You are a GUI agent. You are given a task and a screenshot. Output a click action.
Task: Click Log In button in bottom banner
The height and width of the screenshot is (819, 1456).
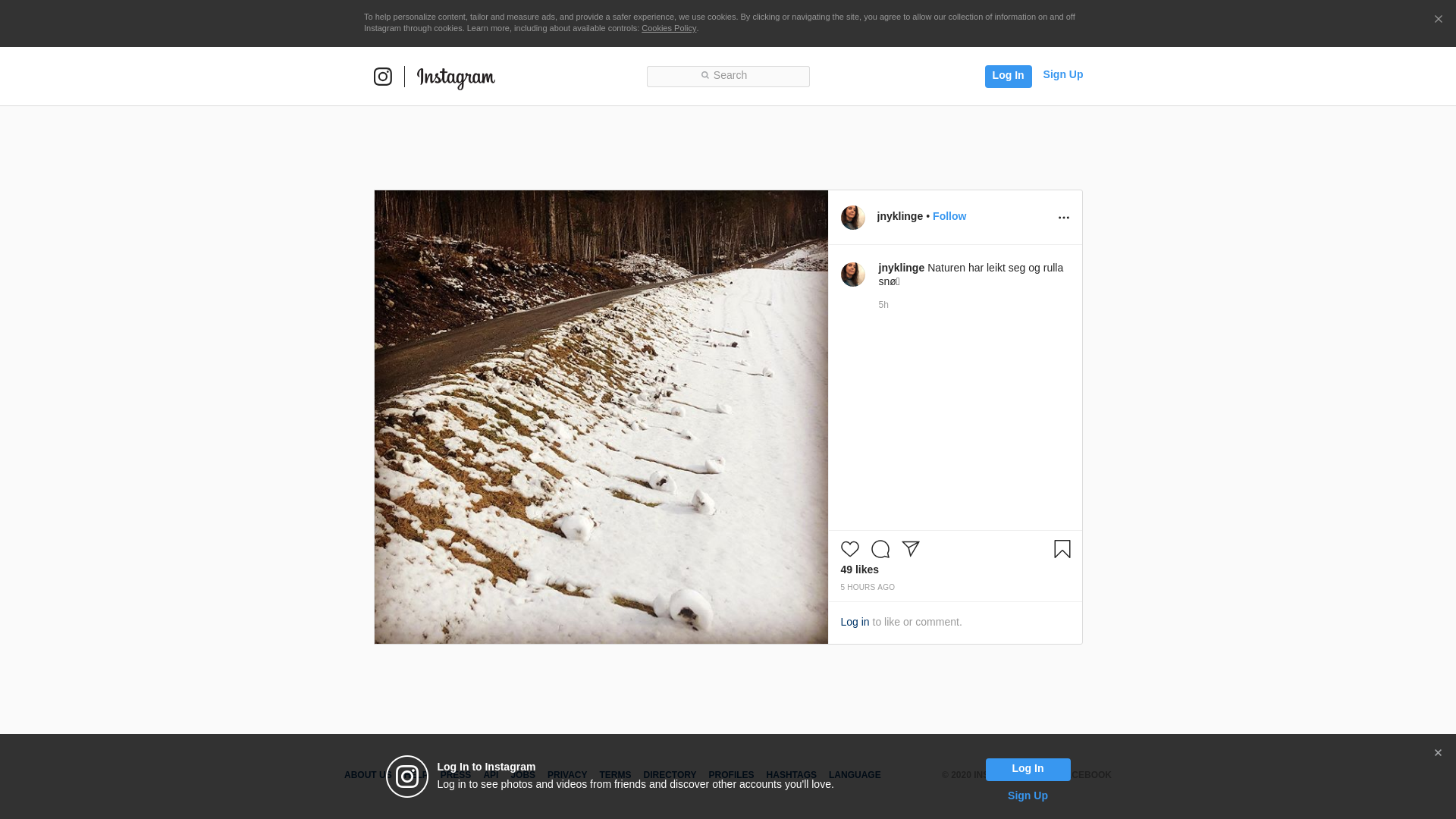coord(1028,770)
